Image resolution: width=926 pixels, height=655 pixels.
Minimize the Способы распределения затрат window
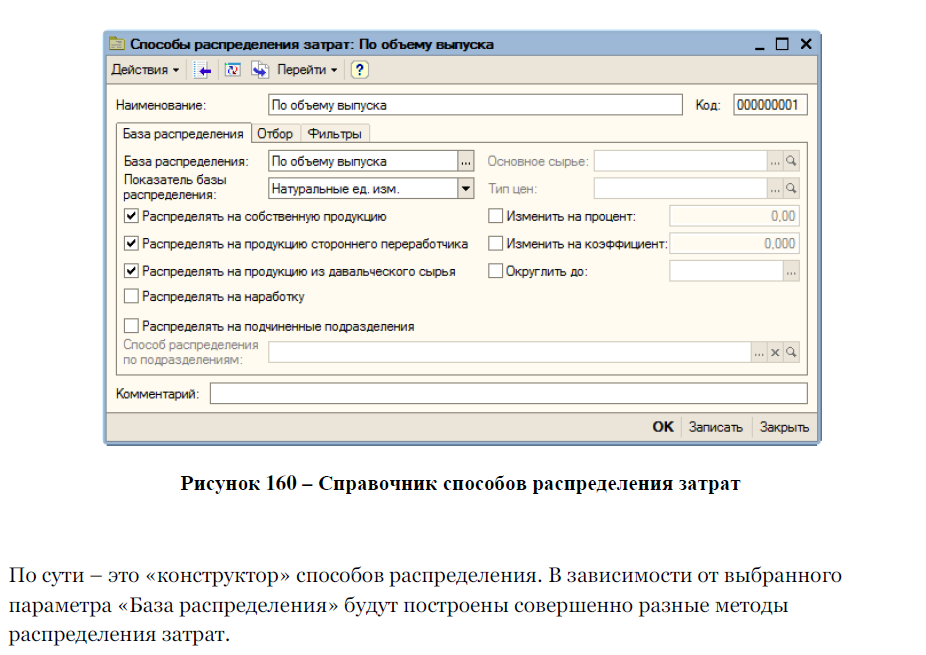pos(759,45)
